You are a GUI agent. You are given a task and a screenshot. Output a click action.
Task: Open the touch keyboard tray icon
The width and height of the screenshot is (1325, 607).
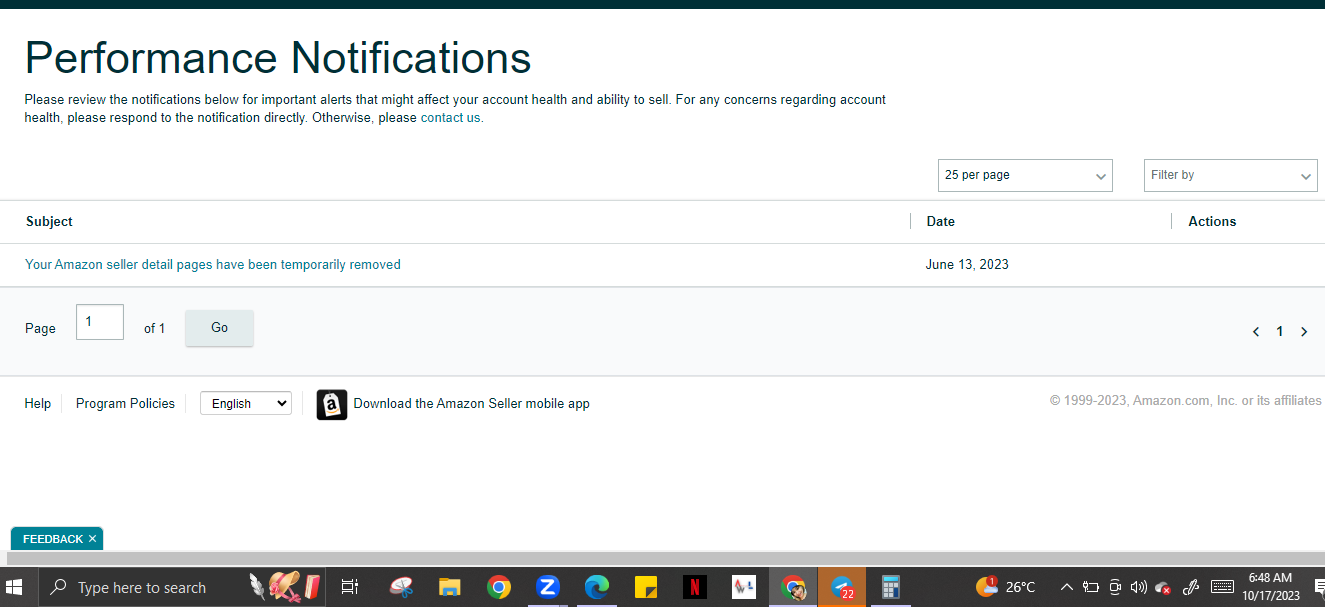1222,587
